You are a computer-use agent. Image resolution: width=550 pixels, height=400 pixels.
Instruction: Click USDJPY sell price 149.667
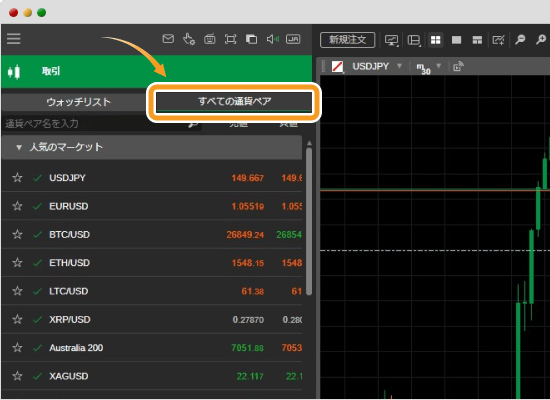pyautogui.click(x=248, y=178)
